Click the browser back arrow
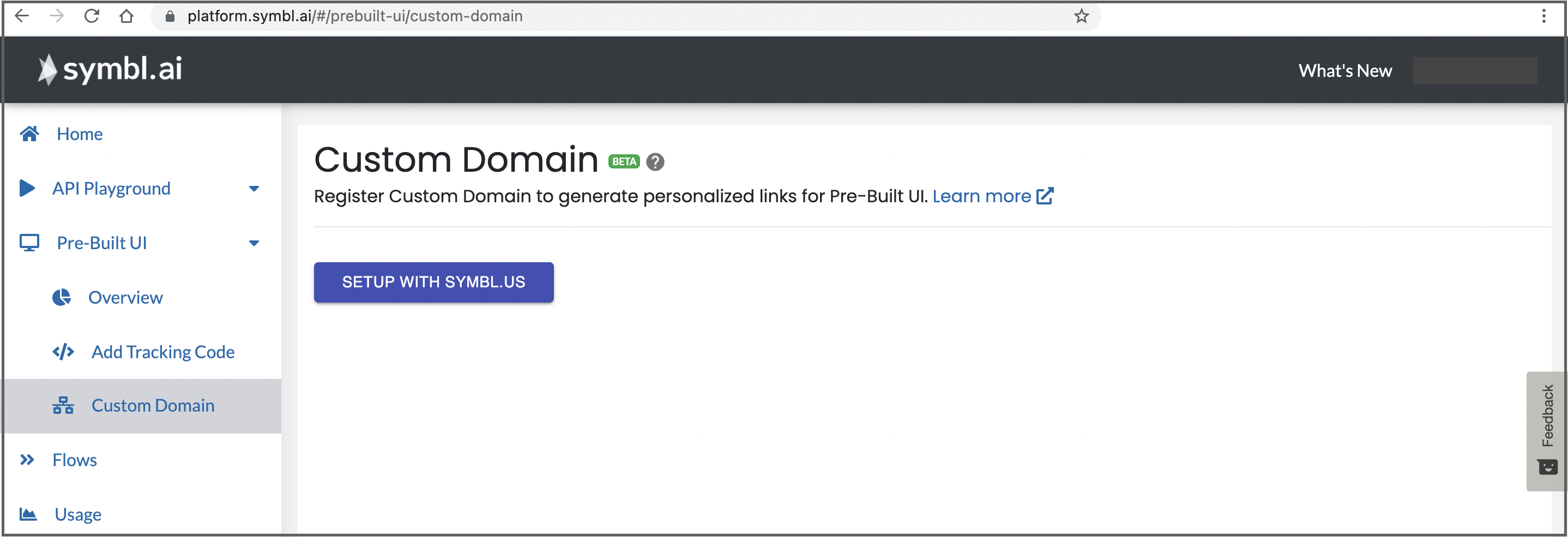1568x537 pixels. (22, 16)
